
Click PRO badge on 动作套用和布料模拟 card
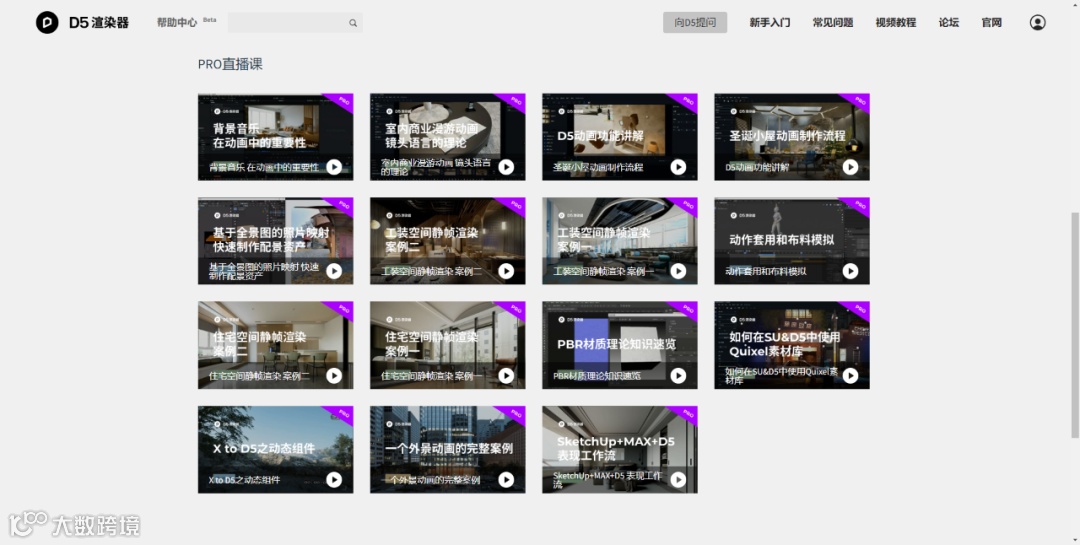[860, 205]
